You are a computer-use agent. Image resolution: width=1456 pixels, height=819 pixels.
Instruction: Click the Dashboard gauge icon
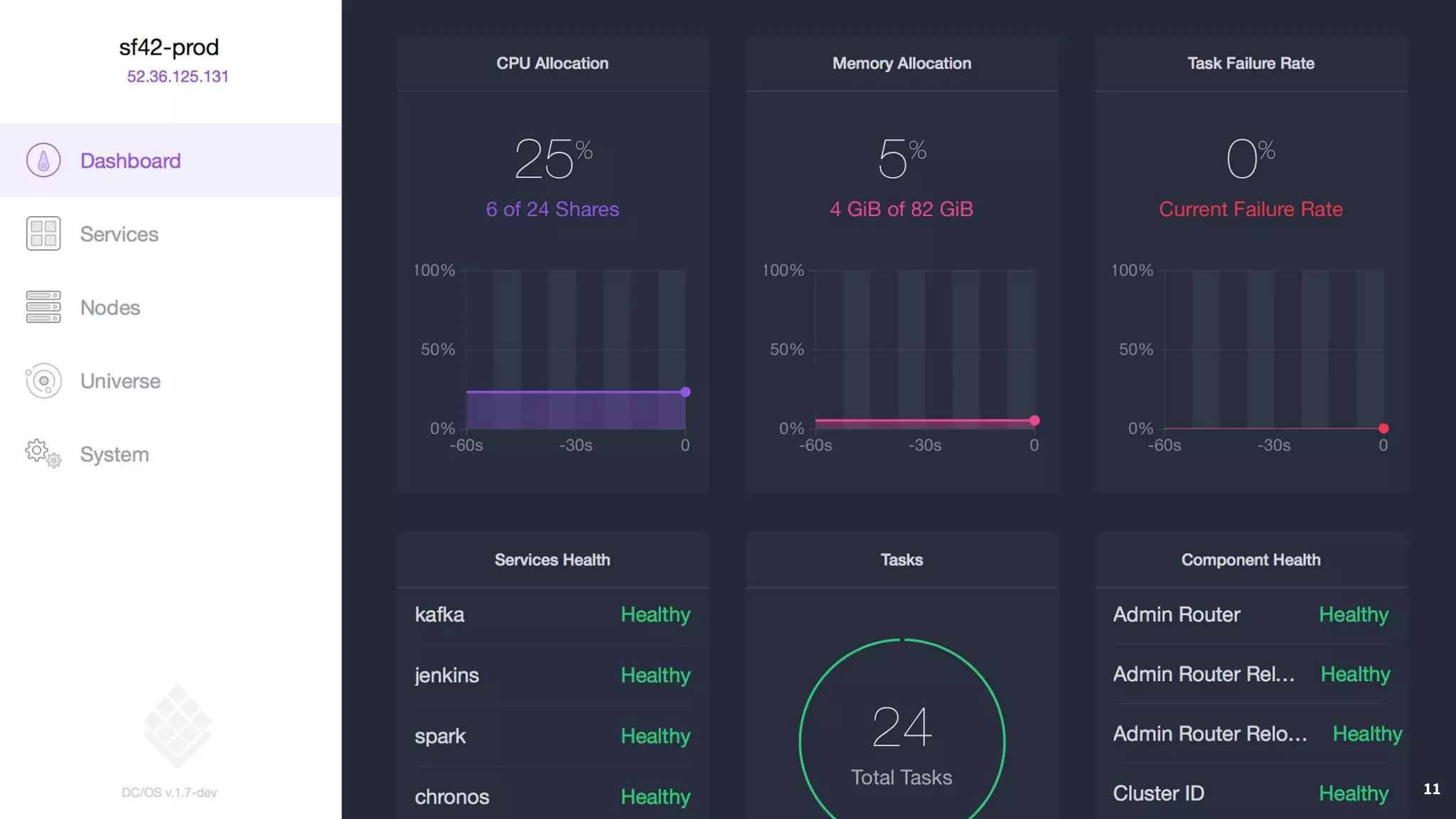click(x=43, y=160)
